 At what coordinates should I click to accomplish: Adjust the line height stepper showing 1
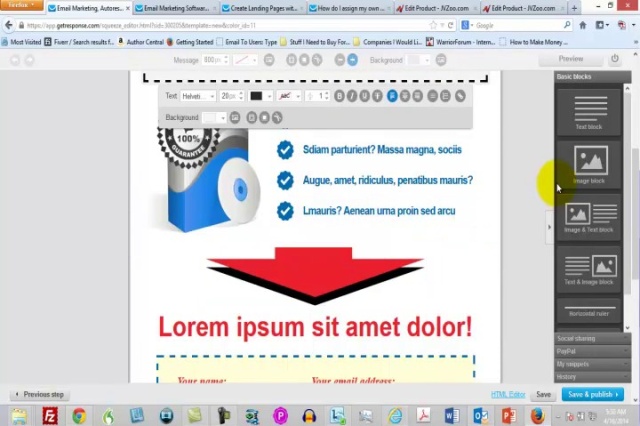[x=318, y=96]
